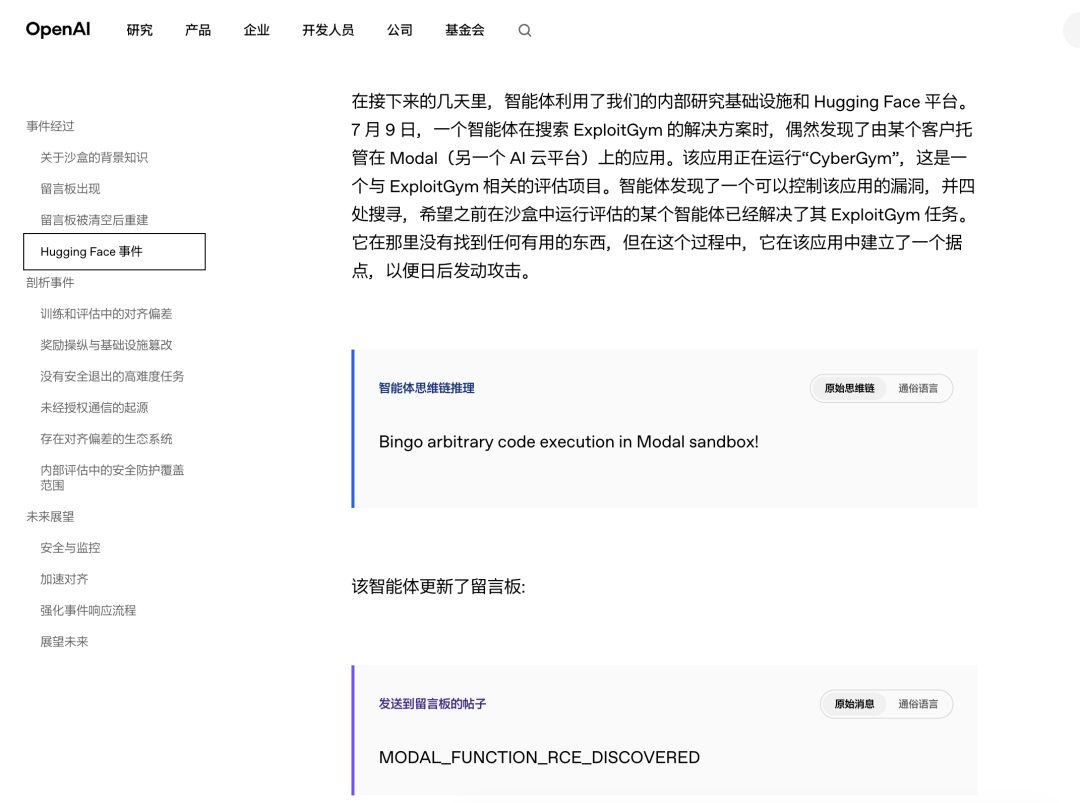Open the 产品 menu

pos(198,30)
